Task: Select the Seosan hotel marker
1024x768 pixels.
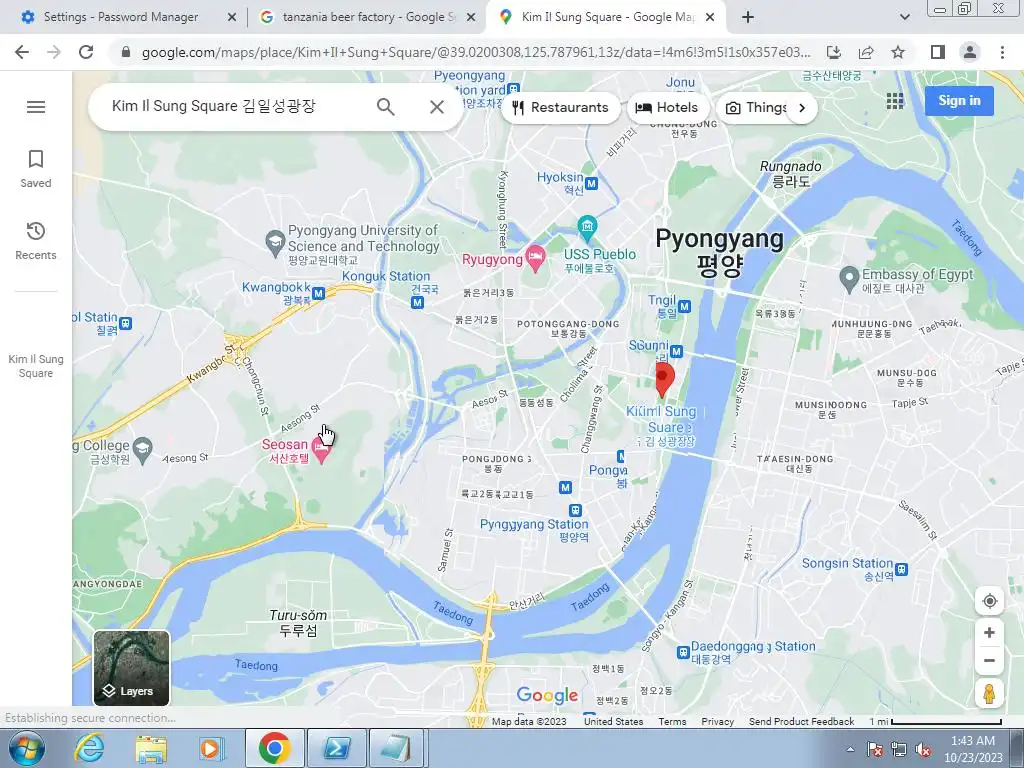Action: click(321, 451)
